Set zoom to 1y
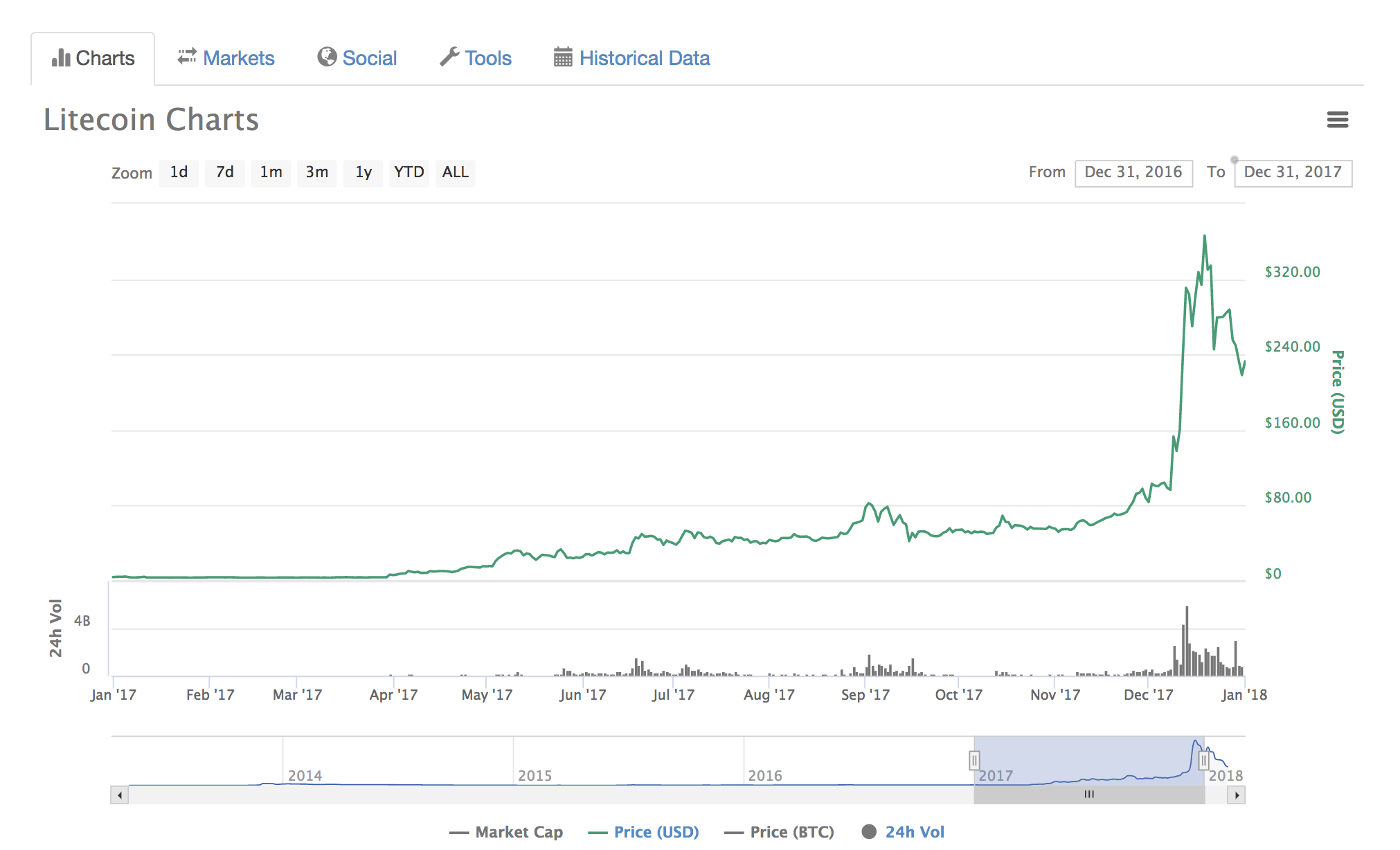Image resolution: width=1400 pixels, height=850 pixels. tap(364, 172)
